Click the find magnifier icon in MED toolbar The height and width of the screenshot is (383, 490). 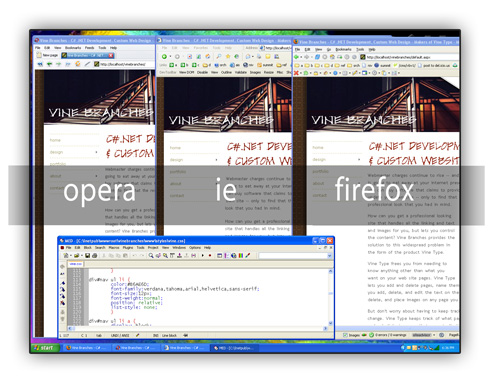click(151, 256)
